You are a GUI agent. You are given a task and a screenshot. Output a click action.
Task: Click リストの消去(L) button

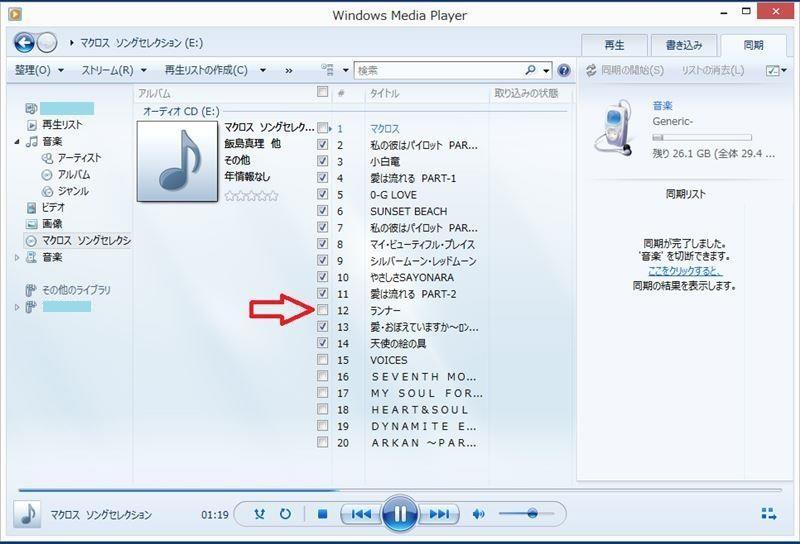(713, 70)
